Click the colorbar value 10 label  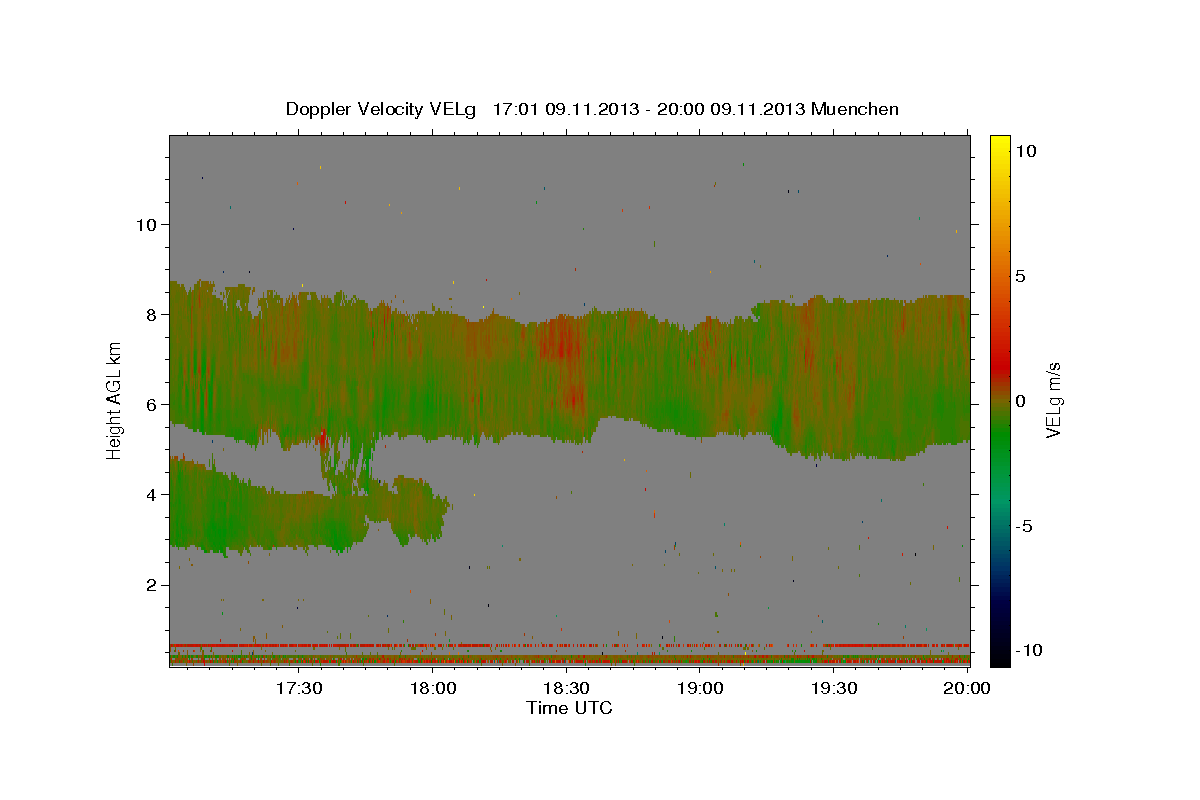[1026, 151]
